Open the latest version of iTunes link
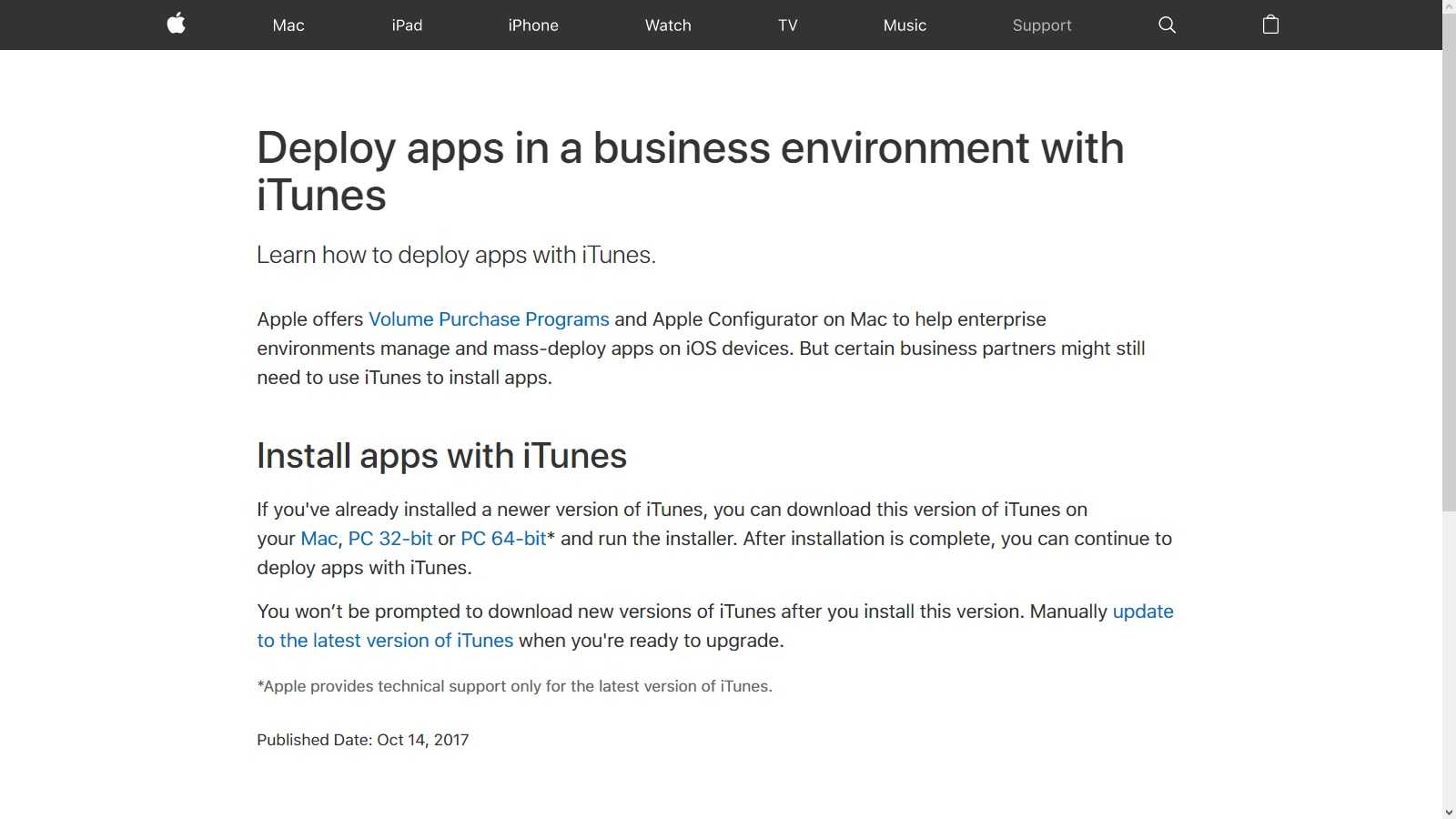Screen dimensions: 1456x819 tap(385, 641)
